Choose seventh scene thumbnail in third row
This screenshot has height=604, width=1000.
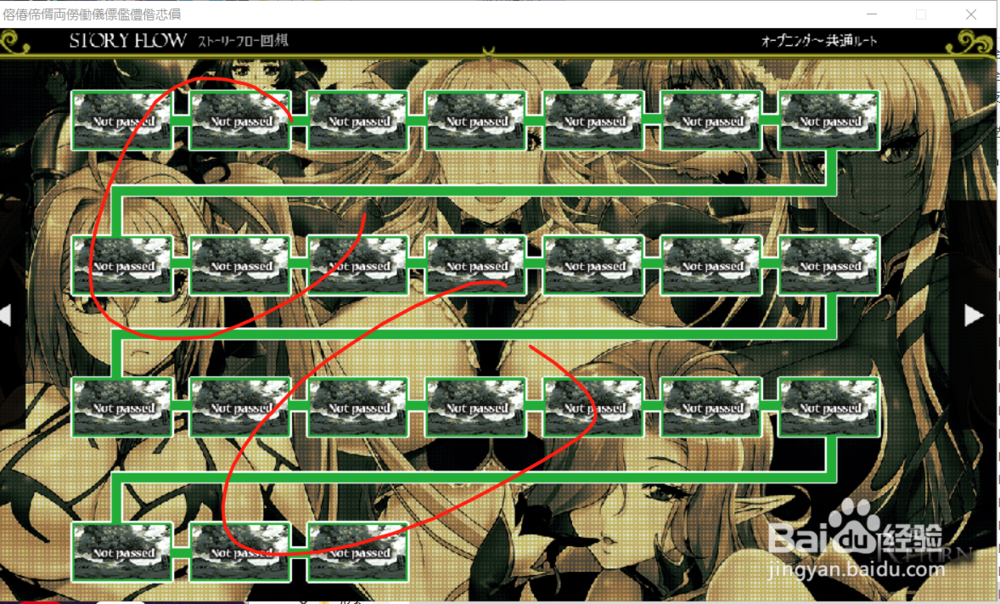(829, 407)
